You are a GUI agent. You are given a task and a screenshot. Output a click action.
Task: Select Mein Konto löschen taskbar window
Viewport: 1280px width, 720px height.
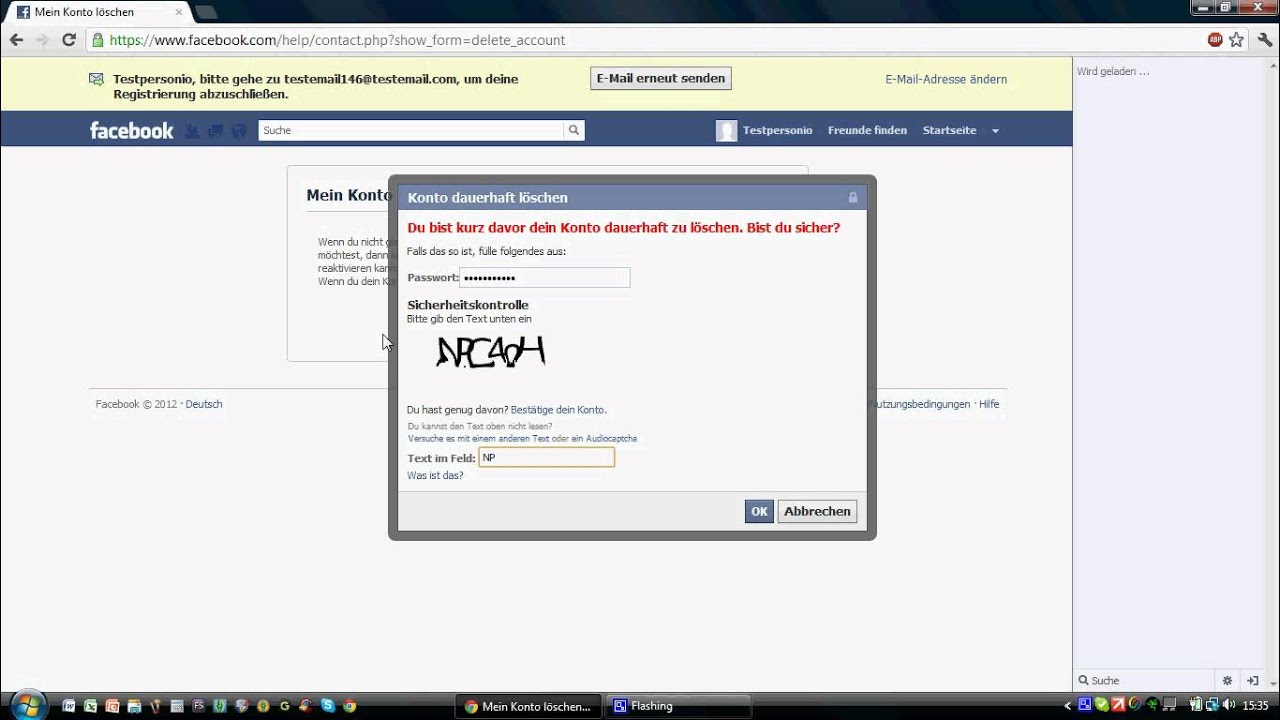(529, 706)
